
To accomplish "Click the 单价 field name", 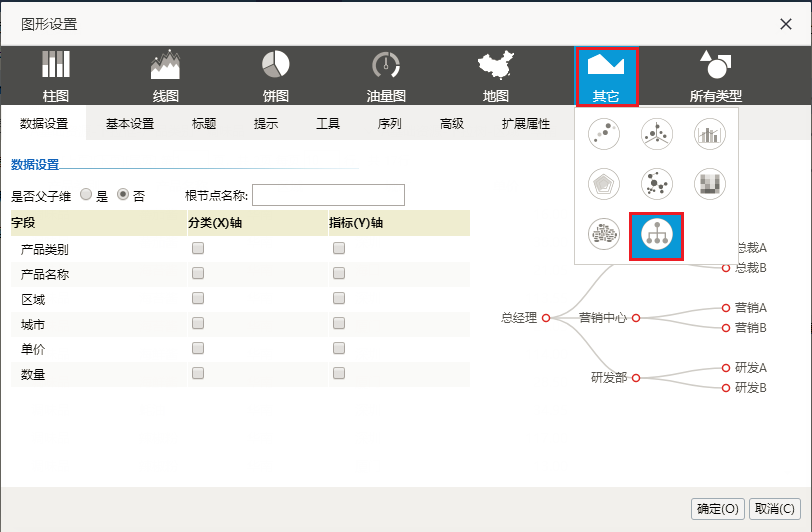I will 33,349.
